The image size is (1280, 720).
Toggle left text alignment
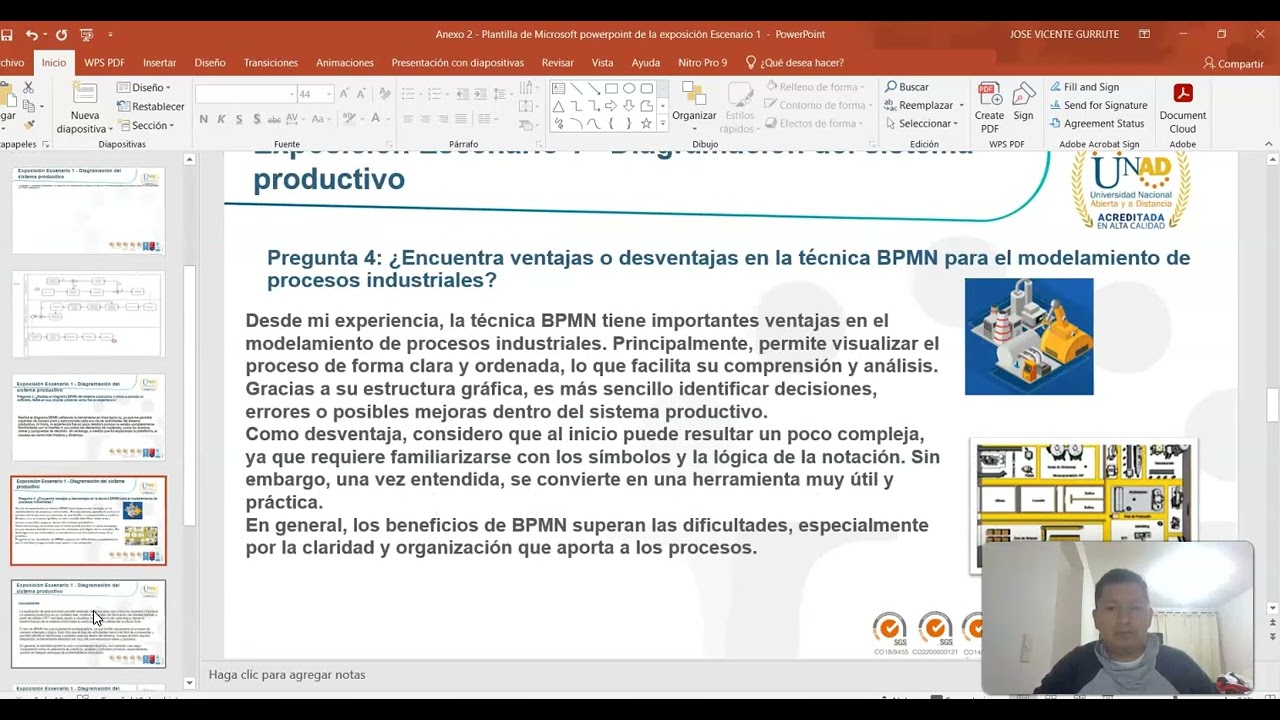coord(407,119)
